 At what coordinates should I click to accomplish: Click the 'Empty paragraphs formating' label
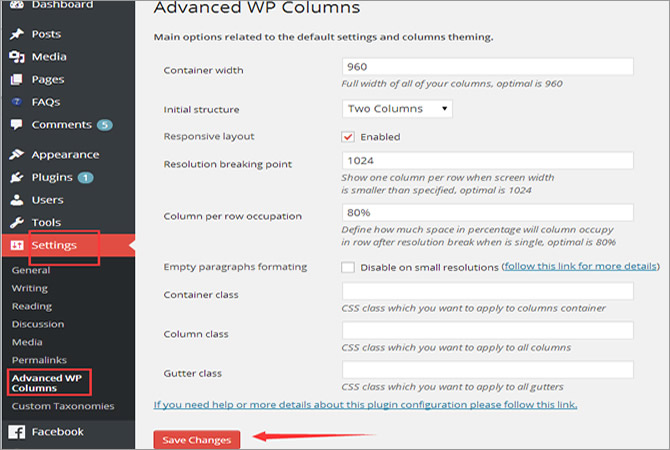pos(235,267)
